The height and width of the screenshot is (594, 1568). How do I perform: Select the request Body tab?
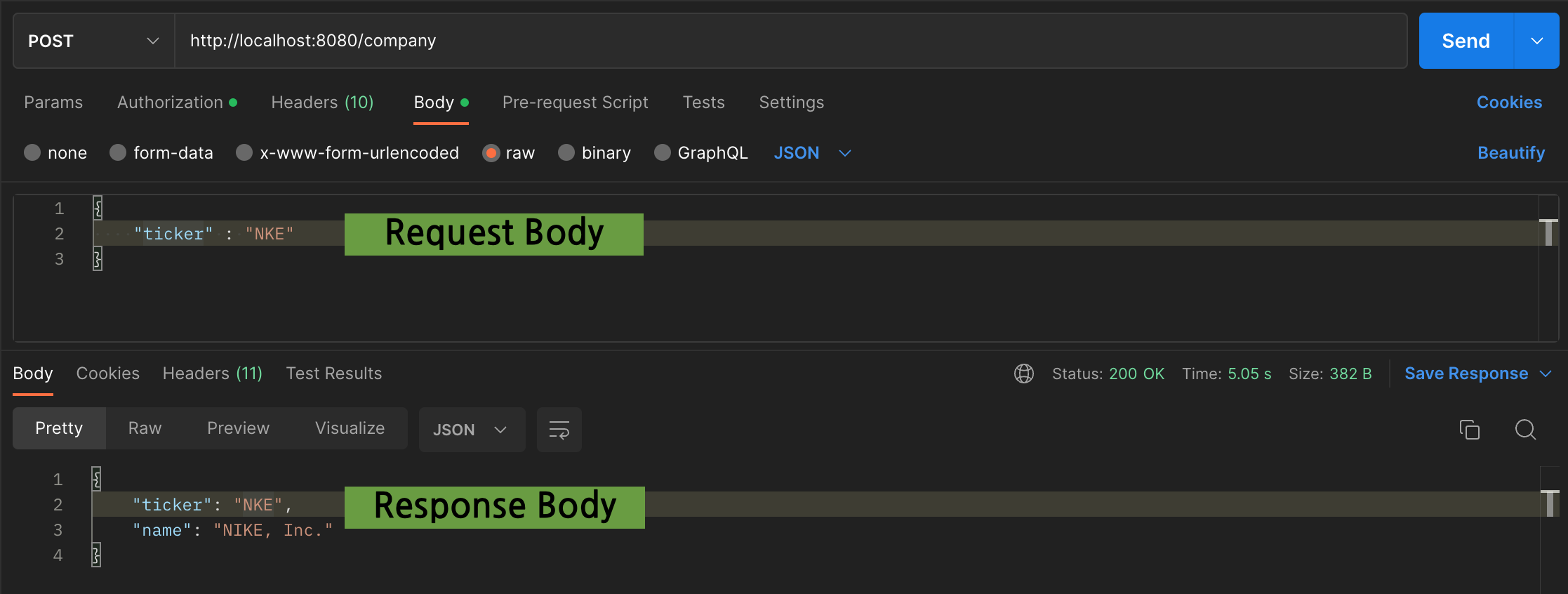[x=441, y=103]
